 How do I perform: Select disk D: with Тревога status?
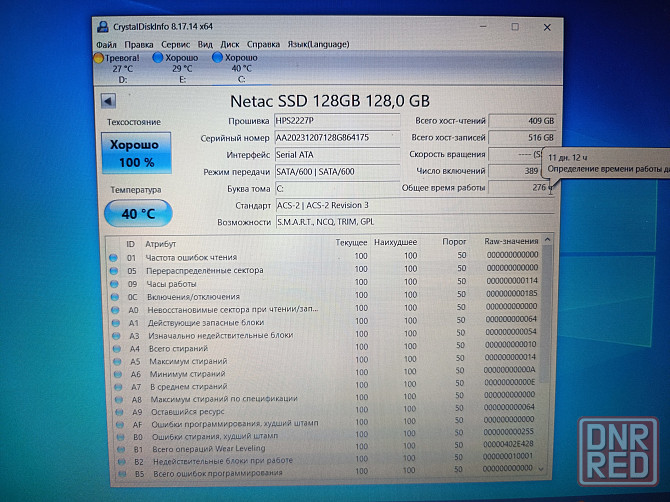[118, 68]
